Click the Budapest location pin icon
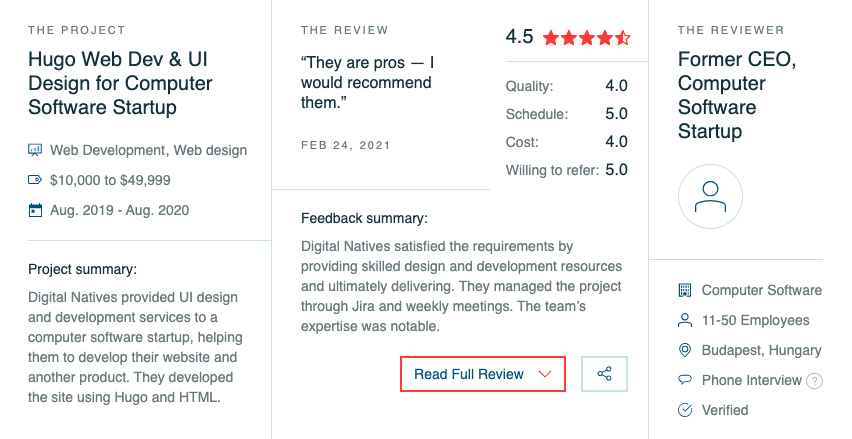The image size is (852, 439). tap(685, 350)
